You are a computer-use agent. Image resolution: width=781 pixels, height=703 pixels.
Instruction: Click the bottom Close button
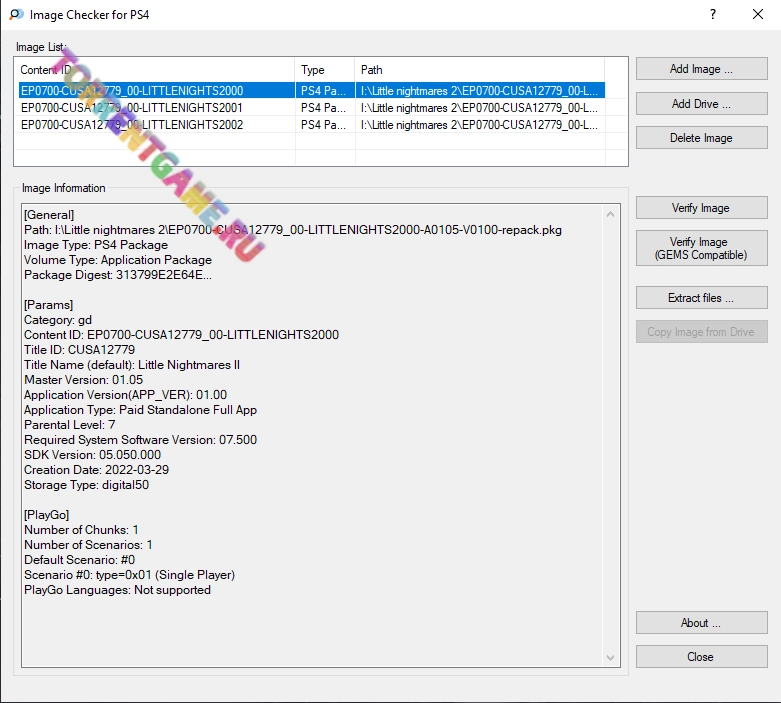click(x=701, y=657)
